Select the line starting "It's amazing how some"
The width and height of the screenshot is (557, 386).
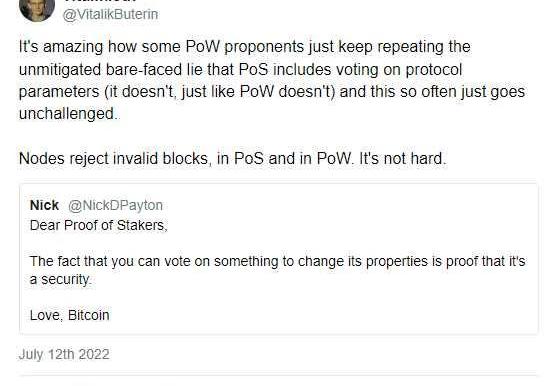(244, 47)
